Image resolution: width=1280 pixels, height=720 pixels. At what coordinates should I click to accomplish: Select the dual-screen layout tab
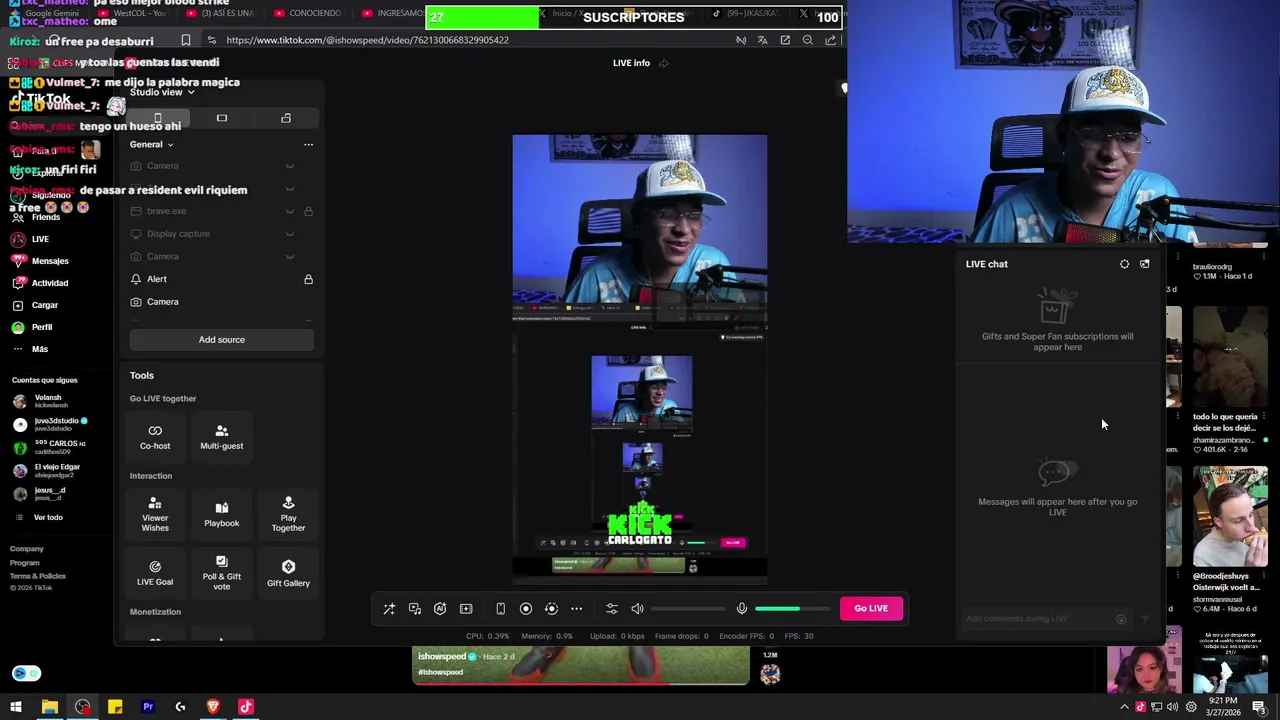(x=286, y=118)
